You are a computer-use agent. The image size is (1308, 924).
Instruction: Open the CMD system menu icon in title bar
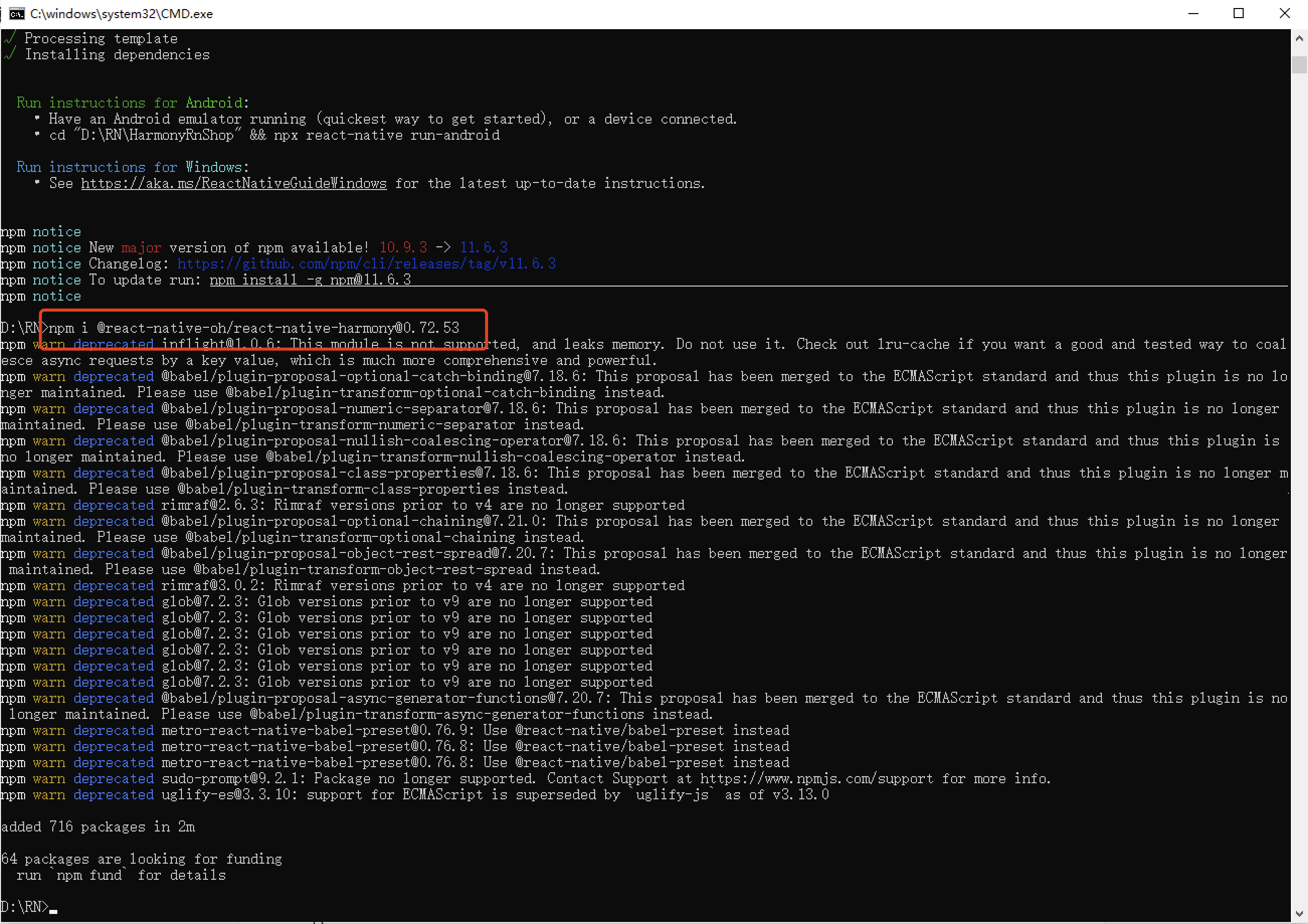point(17,13)
